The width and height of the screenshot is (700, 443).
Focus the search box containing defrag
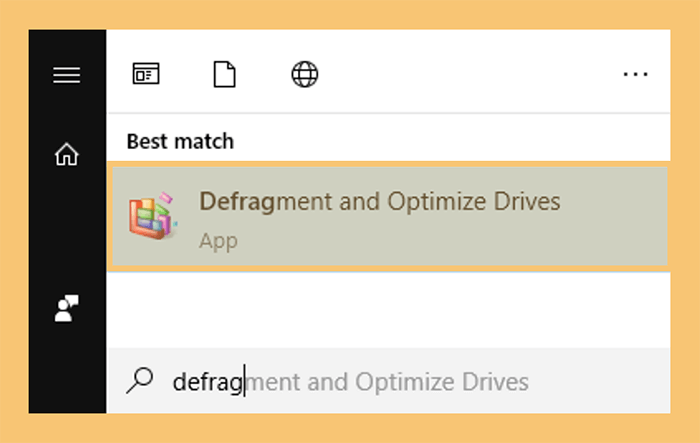click(x=388, y=381)
